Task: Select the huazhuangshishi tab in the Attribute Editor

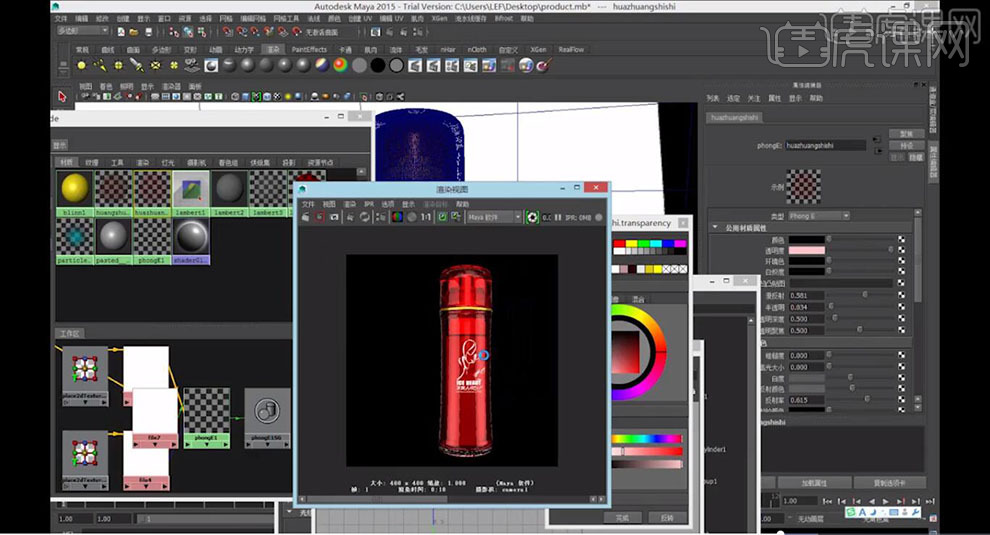Action: [x=734, y=117]
